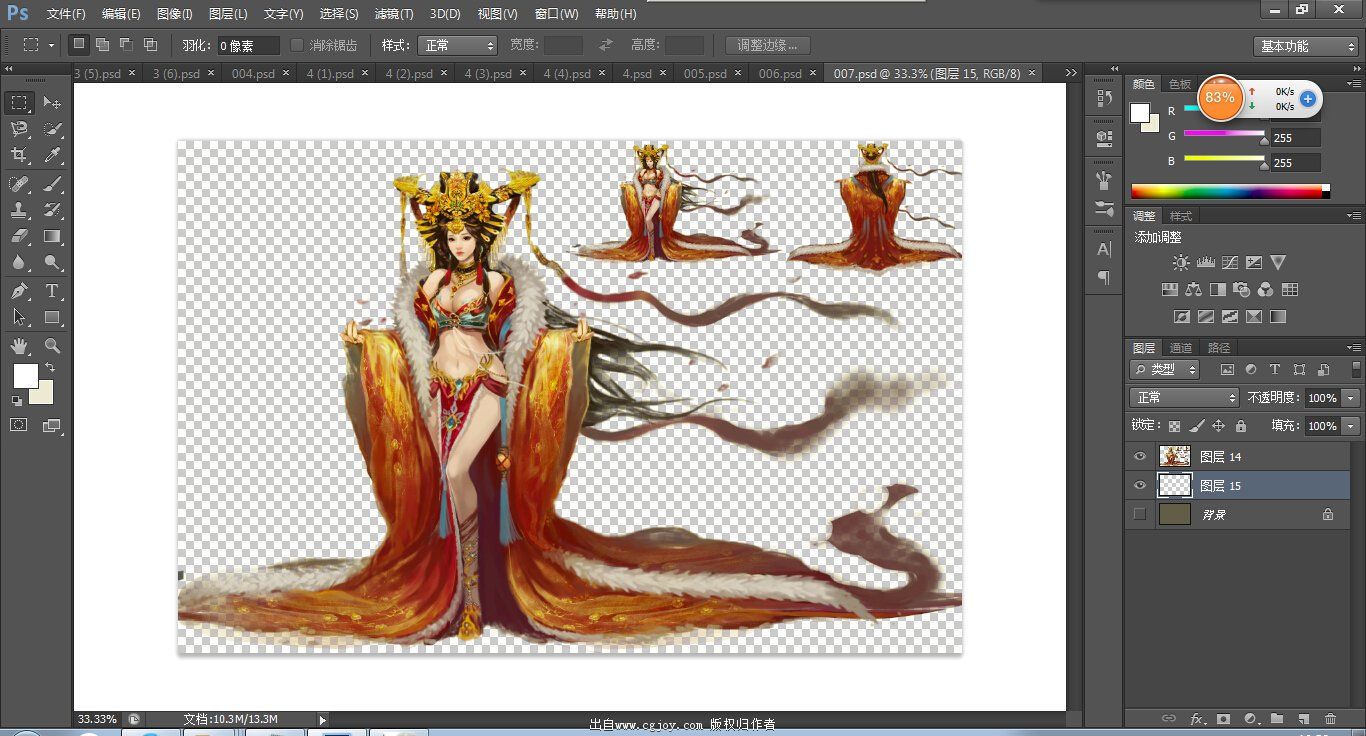Click the G channel slider
Image resolution: width=1366 pixels, height=736 pixels.
point(1224,134)
